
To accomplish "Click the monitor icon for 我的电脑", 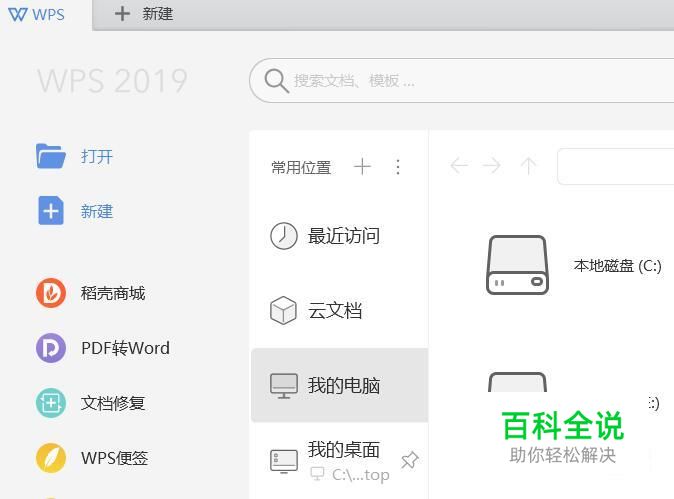I will click(x=283, y=386).
